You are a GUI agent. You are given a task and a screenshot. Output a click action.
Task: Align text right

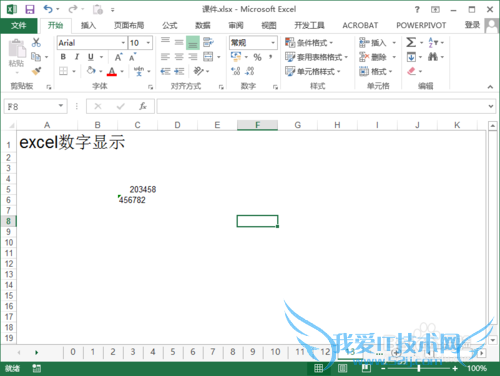[x=193, y=57]
